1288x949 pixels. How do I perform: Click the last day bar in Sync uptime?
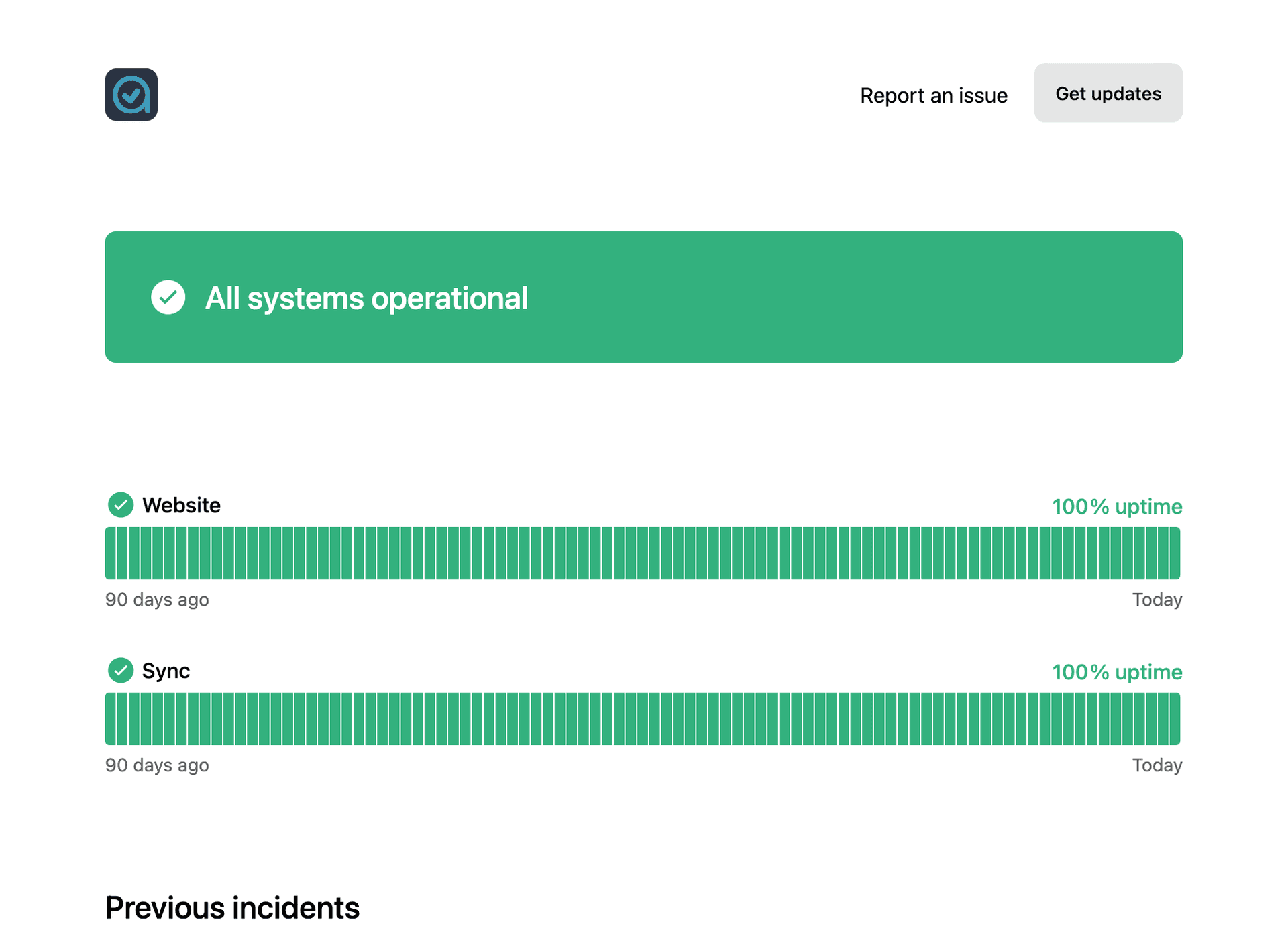click(x=1175, y=719)
